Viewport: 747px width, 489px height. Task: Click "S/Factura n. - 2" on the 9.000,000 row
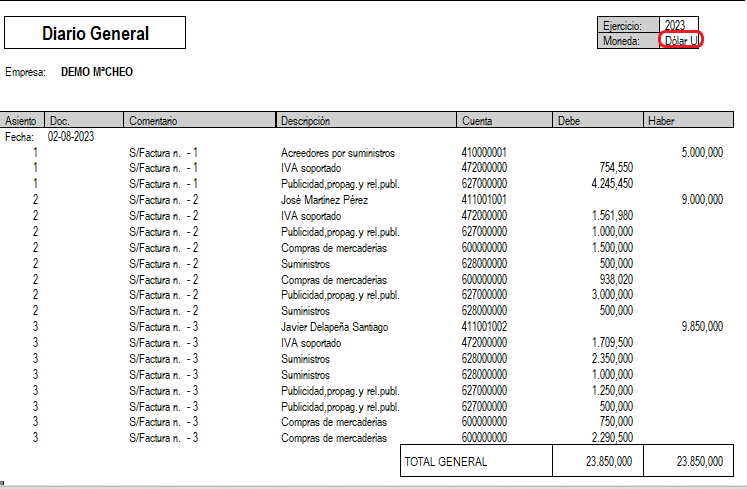point(163,200)
